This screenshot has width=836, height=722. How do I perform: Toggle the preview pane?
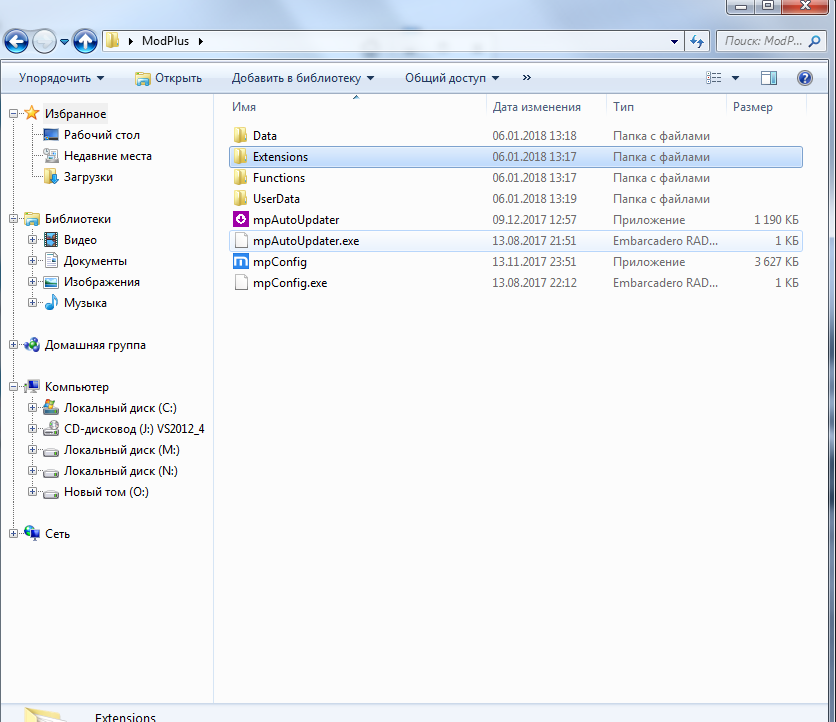pyautogui.click(x=769, y=78)
